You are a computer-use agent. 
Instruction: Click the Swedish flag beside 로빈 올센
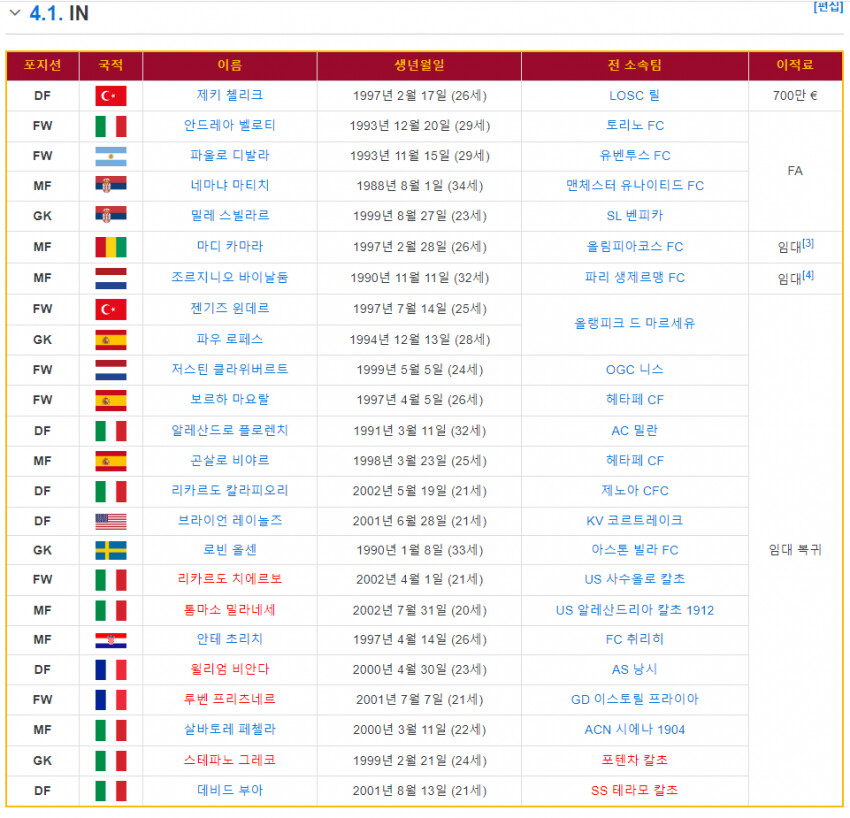pyautogui.click(x=111, y=550)
